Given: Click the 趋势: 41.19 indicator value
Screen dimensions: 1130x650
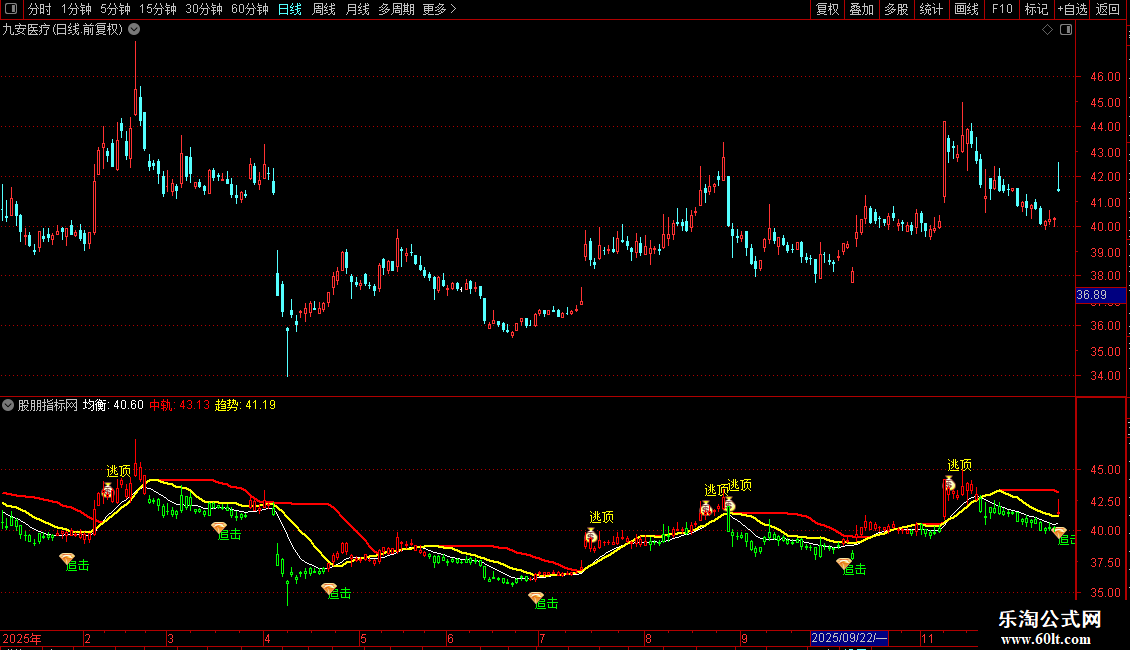Looking at the screenshot, I should pos(246,405).
